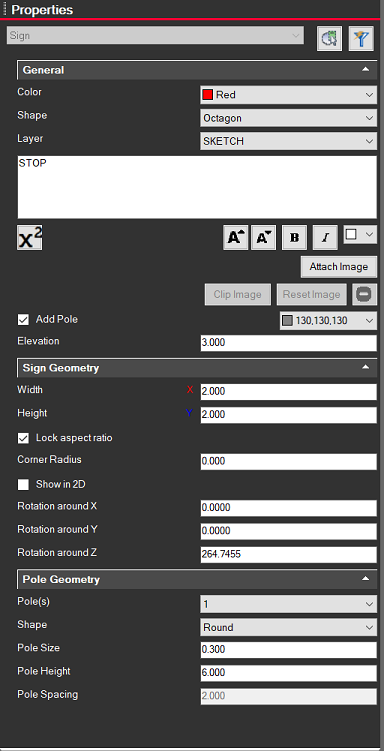This screenshot has width=384, height=751.
Task: Click the Elevation label
Action: click(x=38, y=341)
